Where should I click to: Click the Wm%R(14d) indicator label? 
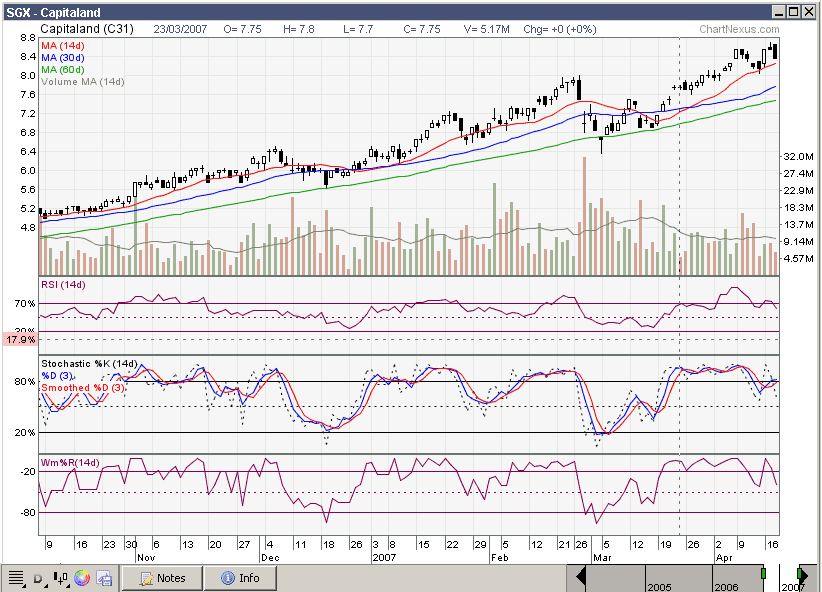(x=70, y=463)
